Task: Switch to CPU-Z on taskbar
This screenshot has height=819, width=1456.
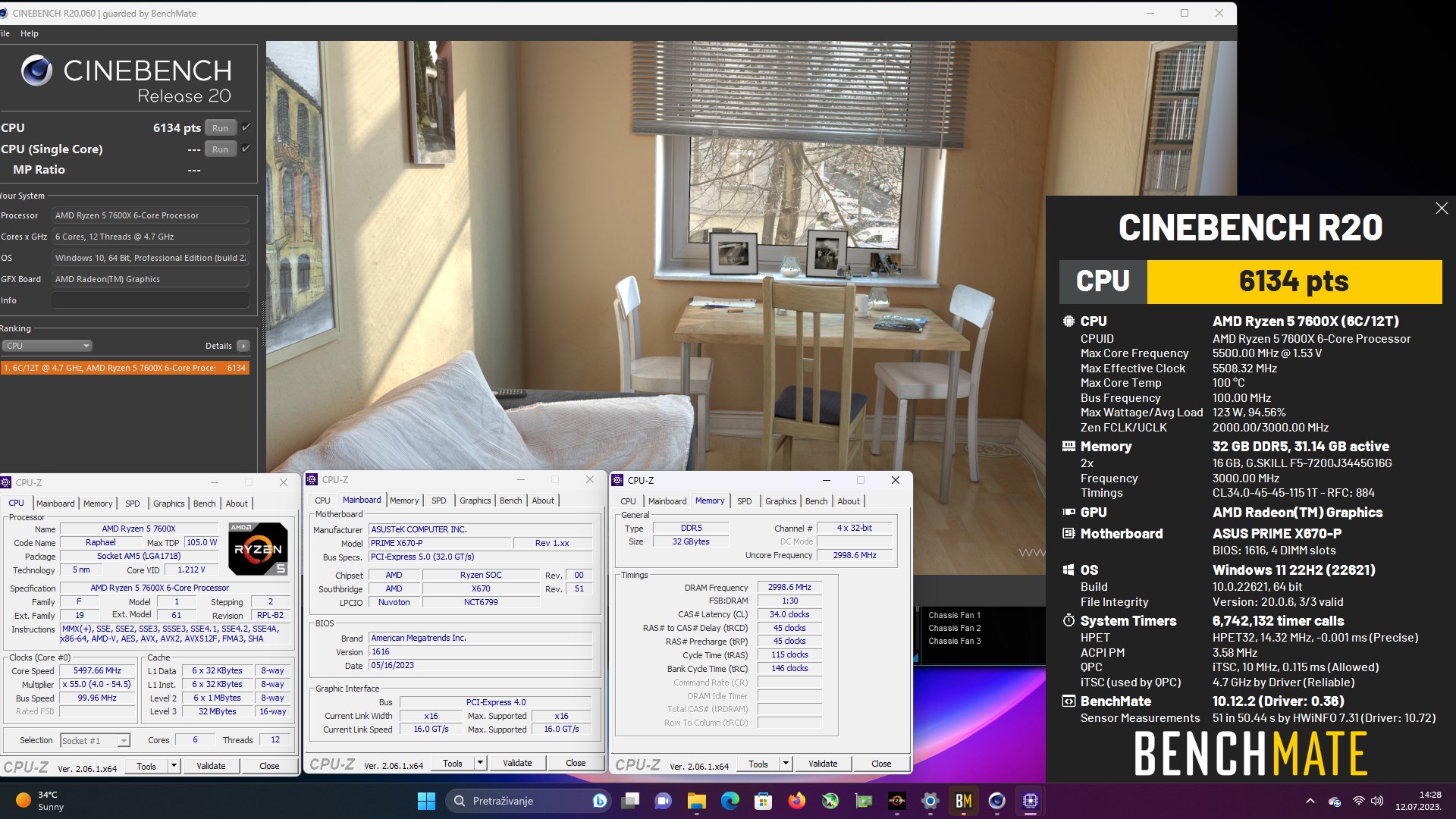Action: pyautogui.click(x=1031, y=801)
